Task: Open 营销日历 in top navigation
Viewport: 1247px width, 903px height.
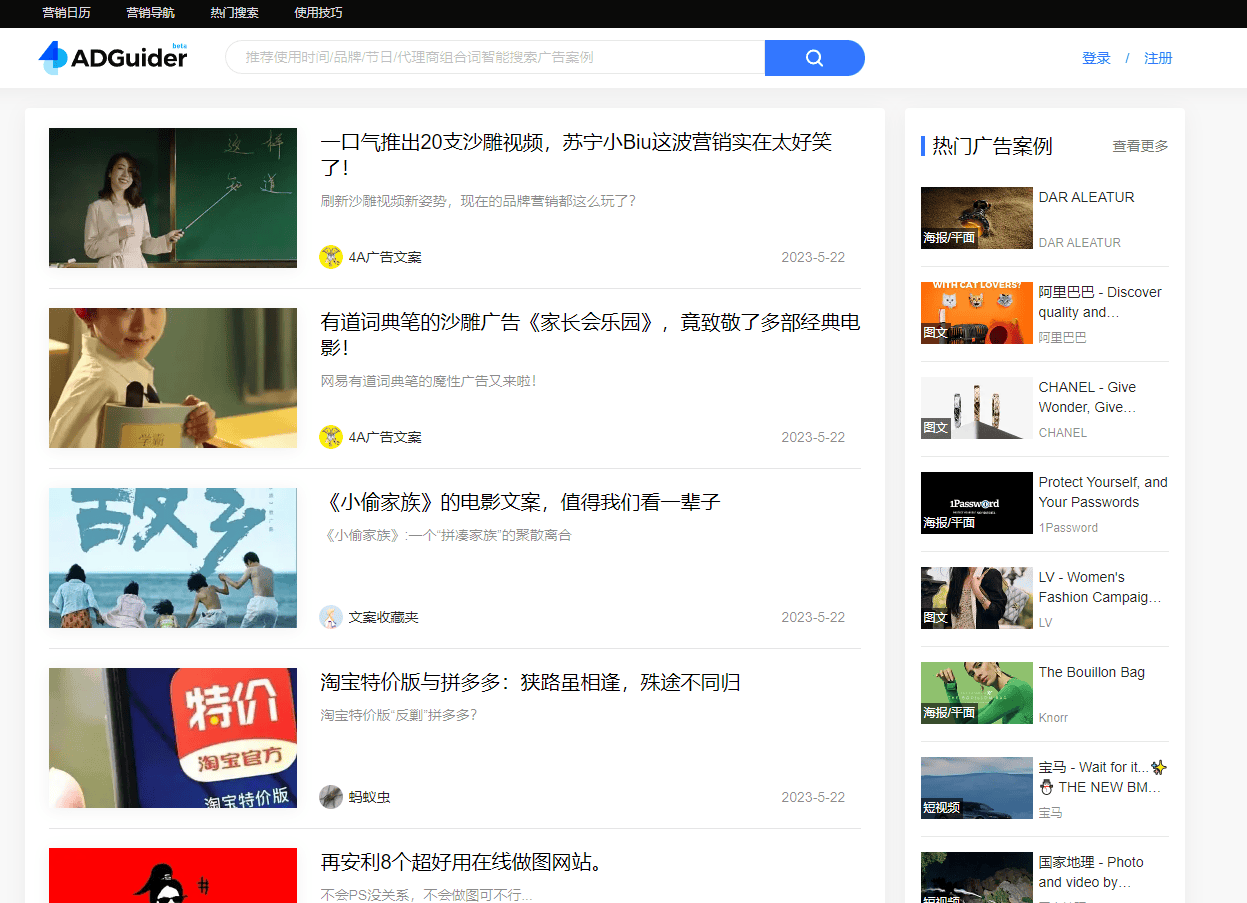Action: tap(66, 13)
